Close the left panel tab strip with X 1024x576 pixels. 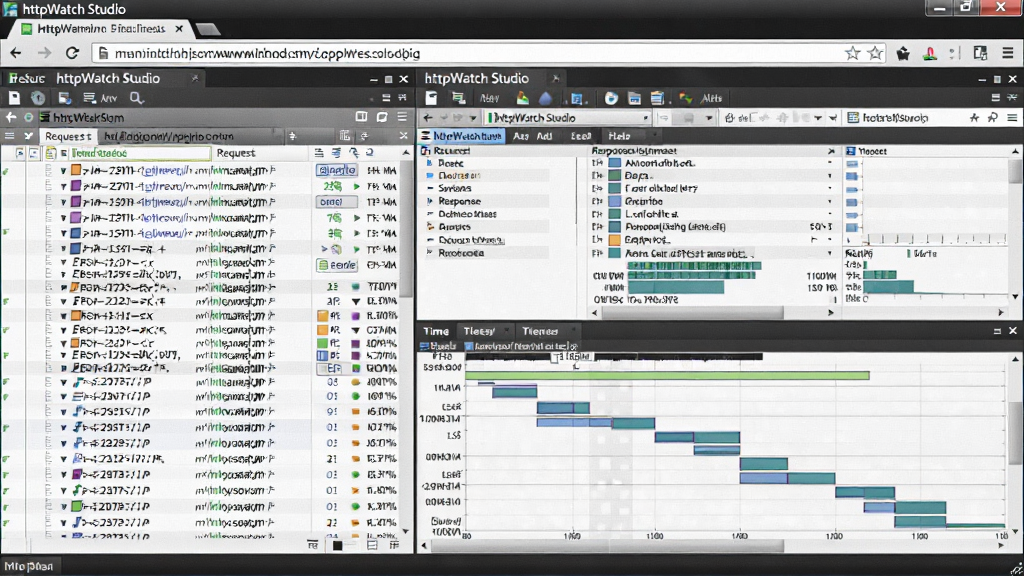pos(403,136)
